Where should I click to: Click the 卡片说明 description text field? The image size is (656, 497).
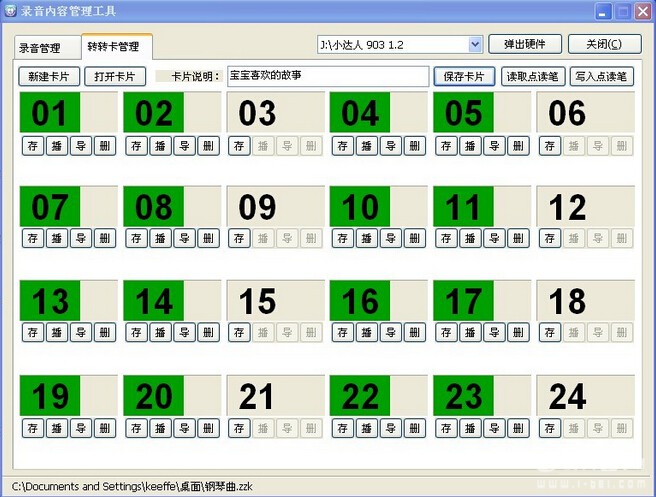(327, 77)
